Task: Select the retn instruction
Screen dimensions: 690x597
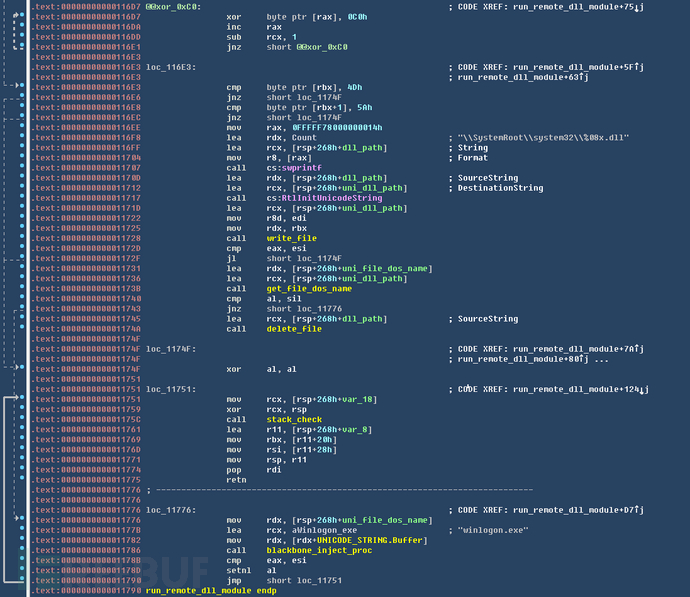Action: [237, 479]
